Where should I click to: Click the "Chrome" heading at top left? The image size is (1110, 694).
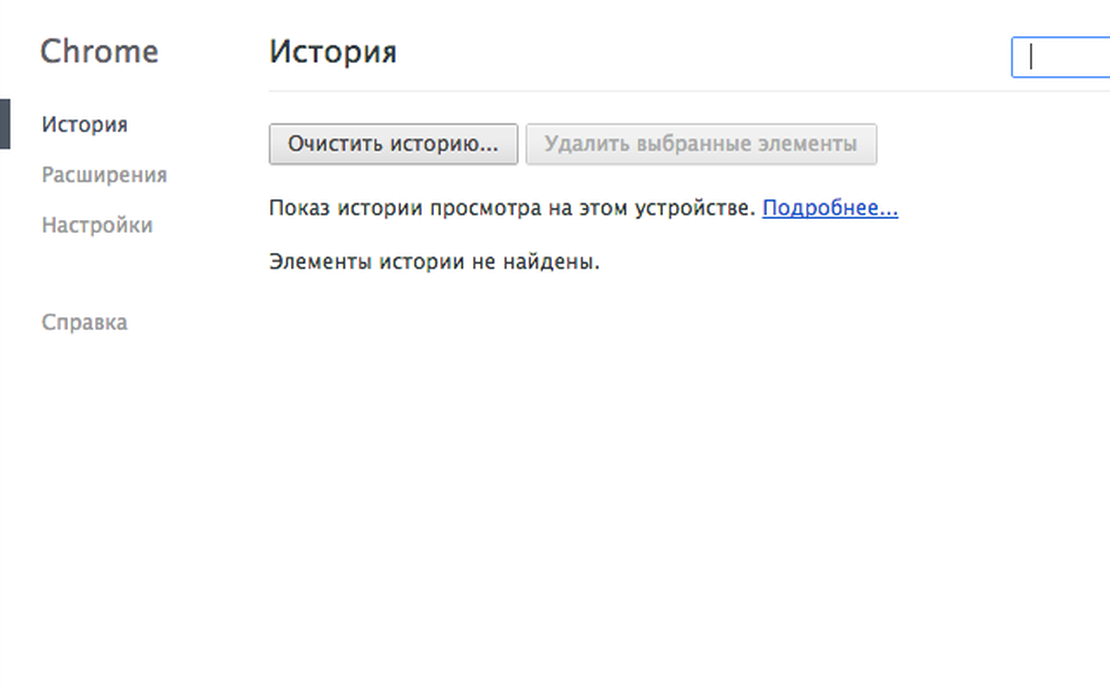point(99,51)
